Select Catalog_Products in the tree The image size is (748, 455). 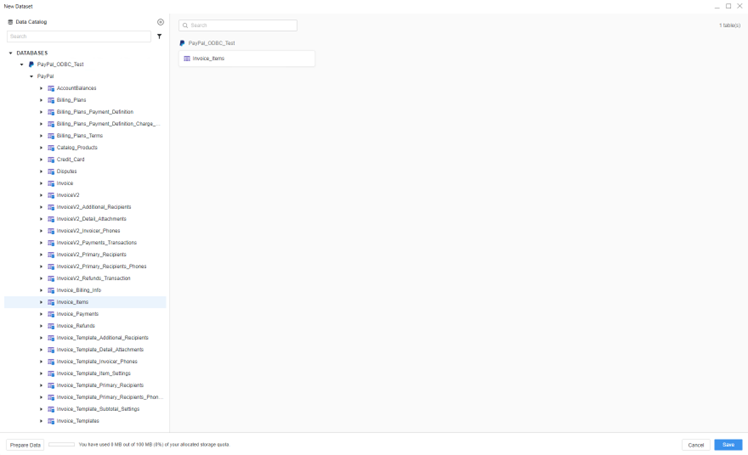pos(77,148)
